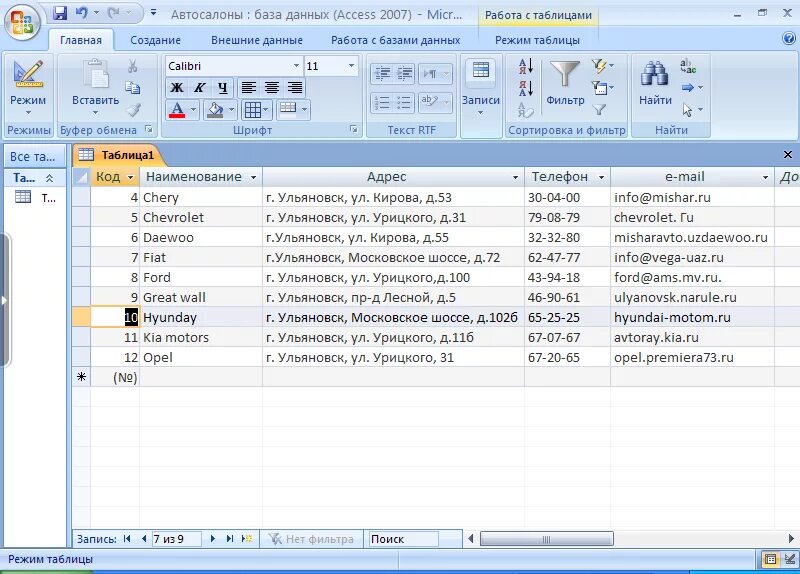Toggle underline Ч formatting
The height and width of the screenshot is (574, 800).
point(222,88)
